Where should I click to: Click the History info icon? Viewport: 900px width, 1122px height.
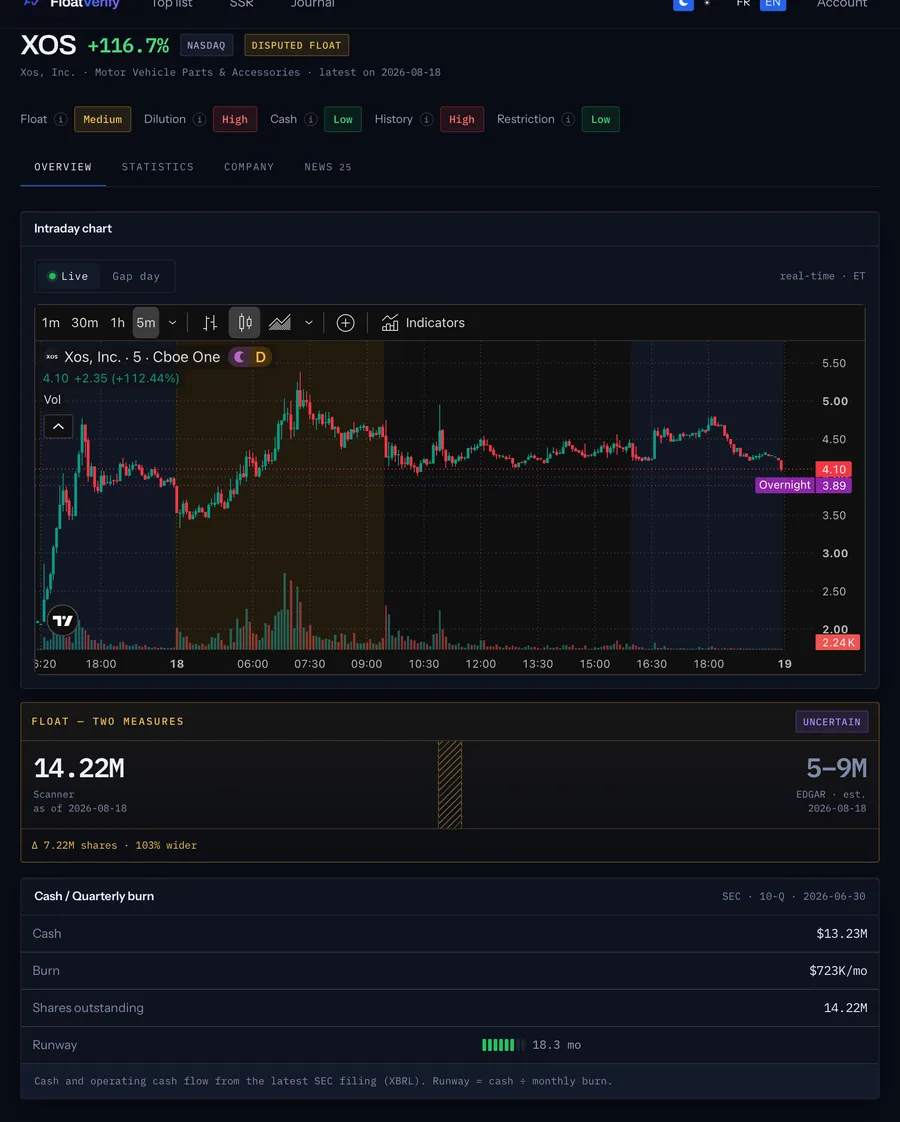click(426, 119)
